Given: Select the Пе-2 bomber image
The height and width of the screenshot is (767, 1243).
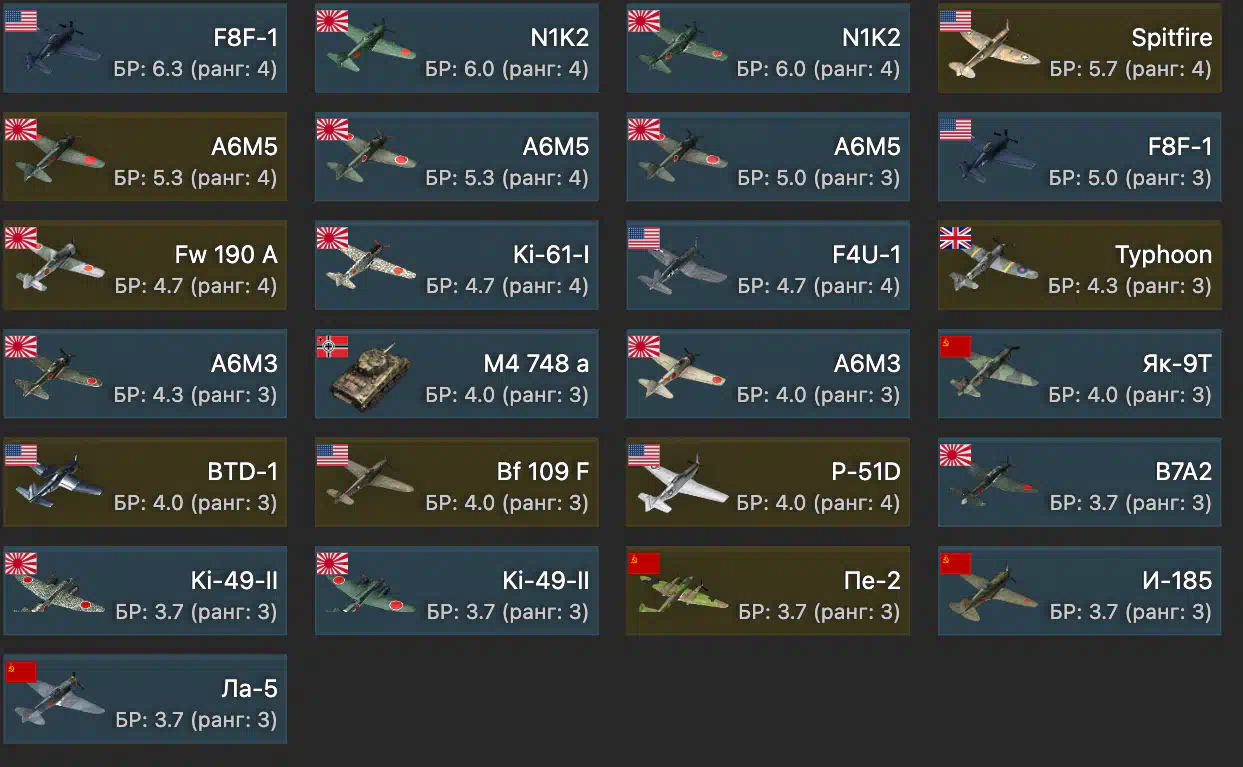Looking at the screenshot, I should [x=682, y=592].
